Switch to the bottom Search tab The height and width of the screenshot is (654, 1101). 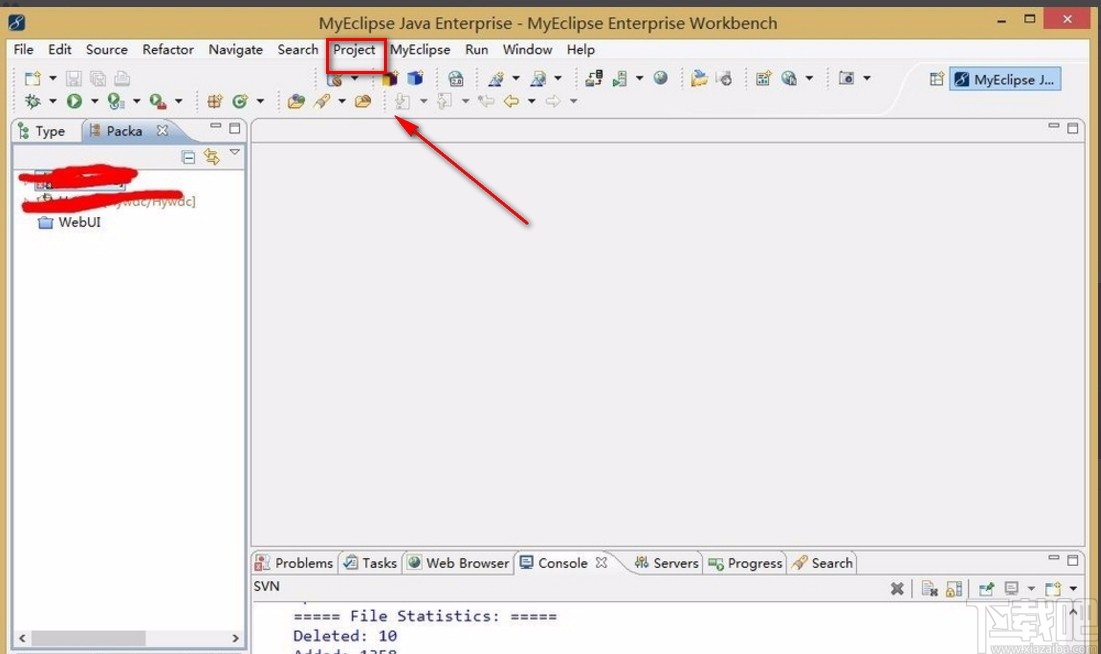(822, 563)
